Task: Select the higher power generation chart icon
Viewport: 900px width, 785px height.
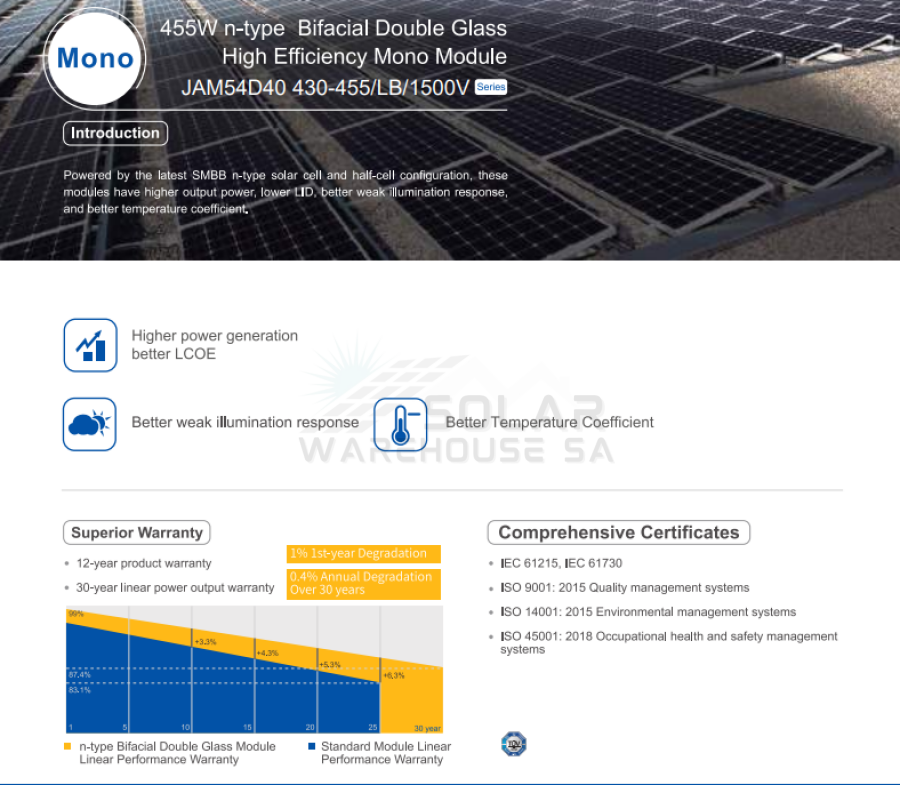Action: point(91,345)
